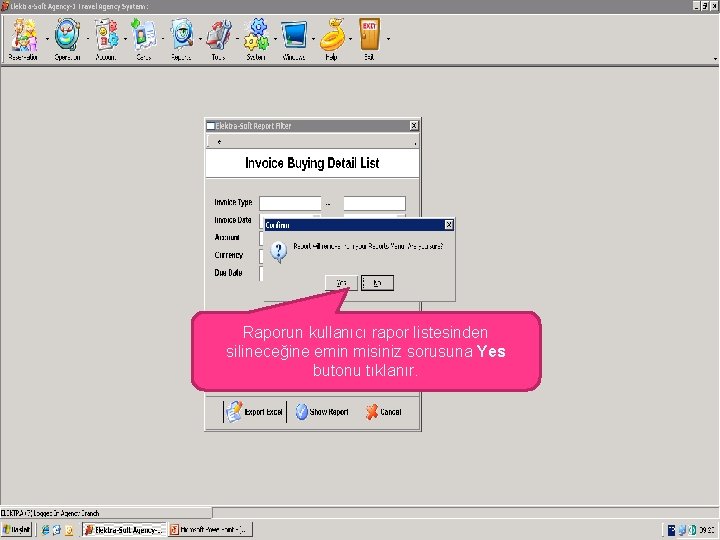Switch to Microsoft PowerPoint taskbar item
The image size is (720, 540).
click(211, 529)
